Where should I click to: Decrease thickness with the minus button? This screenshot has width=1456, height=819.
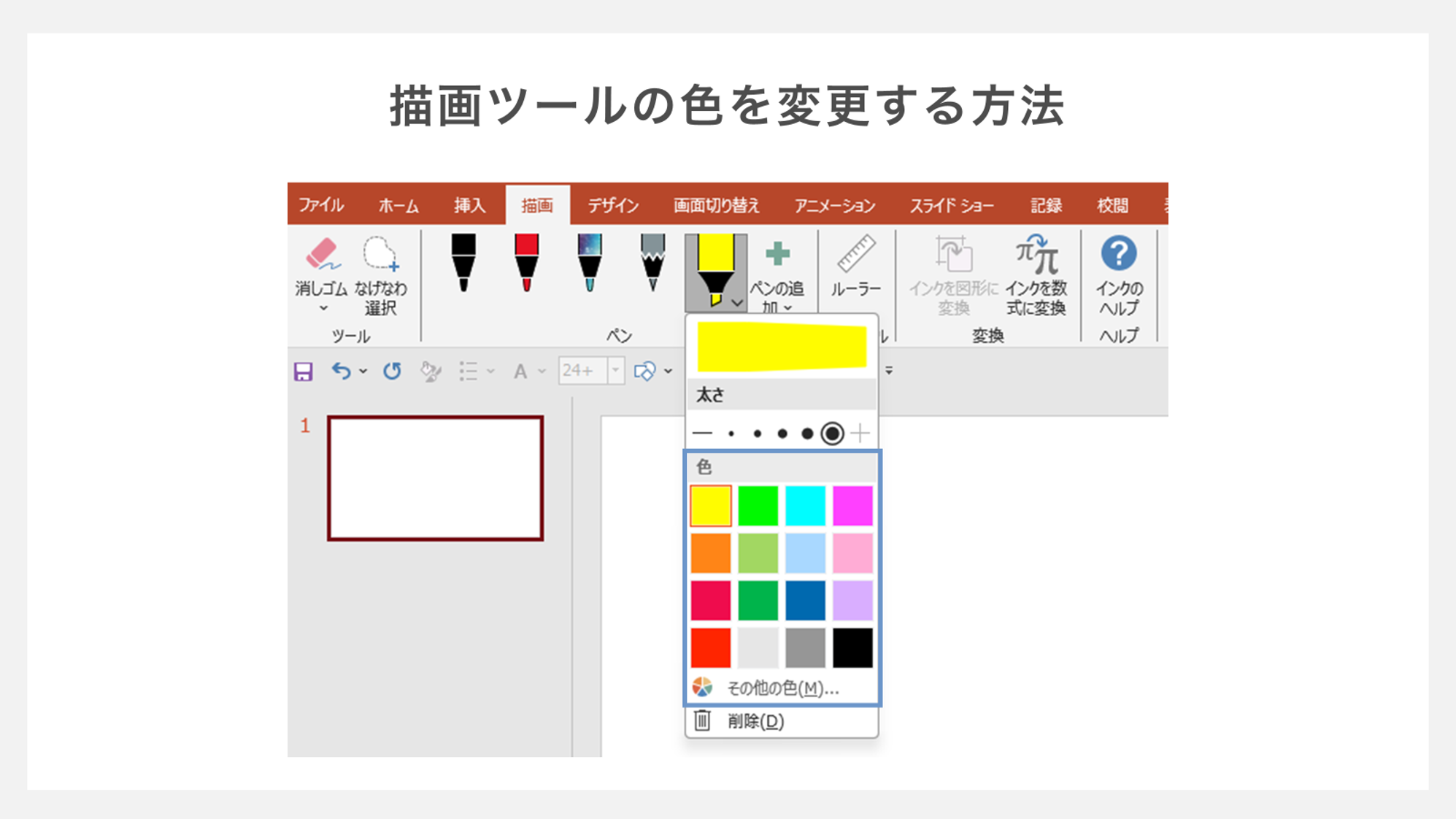pyautogui.click(x=702, y=434)
